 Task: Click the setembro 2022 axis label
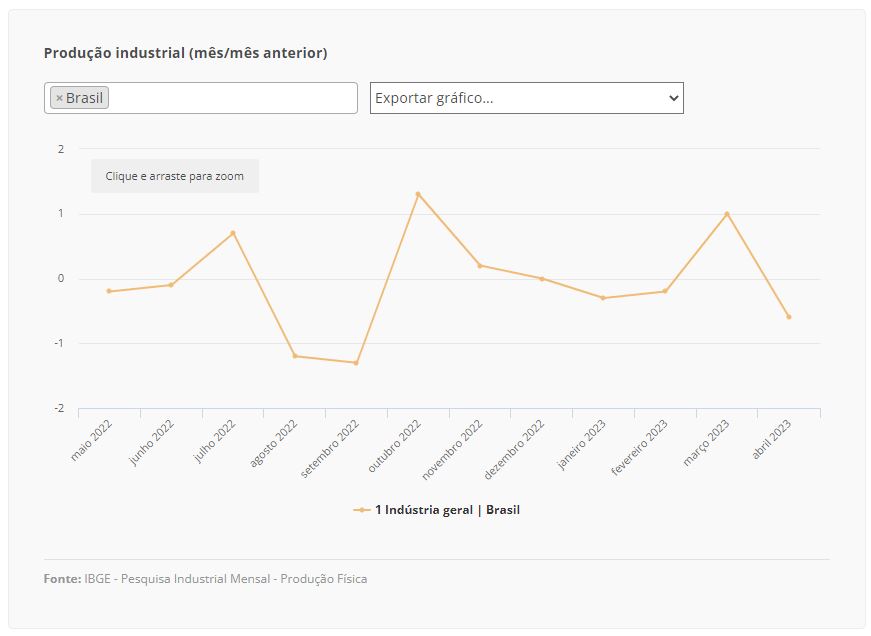(x=330, y=449)
